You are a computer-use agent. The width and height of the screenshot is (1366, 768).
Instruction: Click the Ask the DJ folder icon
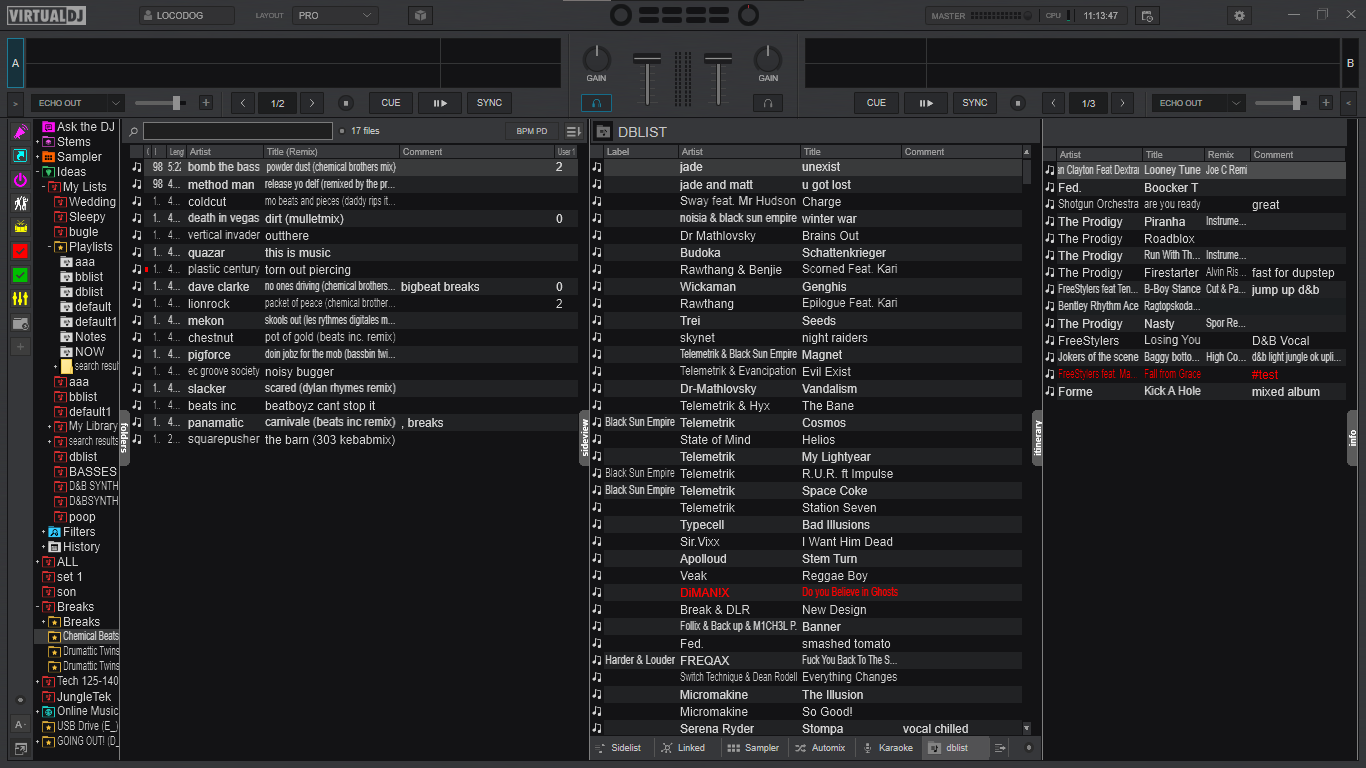coord(48,127)
